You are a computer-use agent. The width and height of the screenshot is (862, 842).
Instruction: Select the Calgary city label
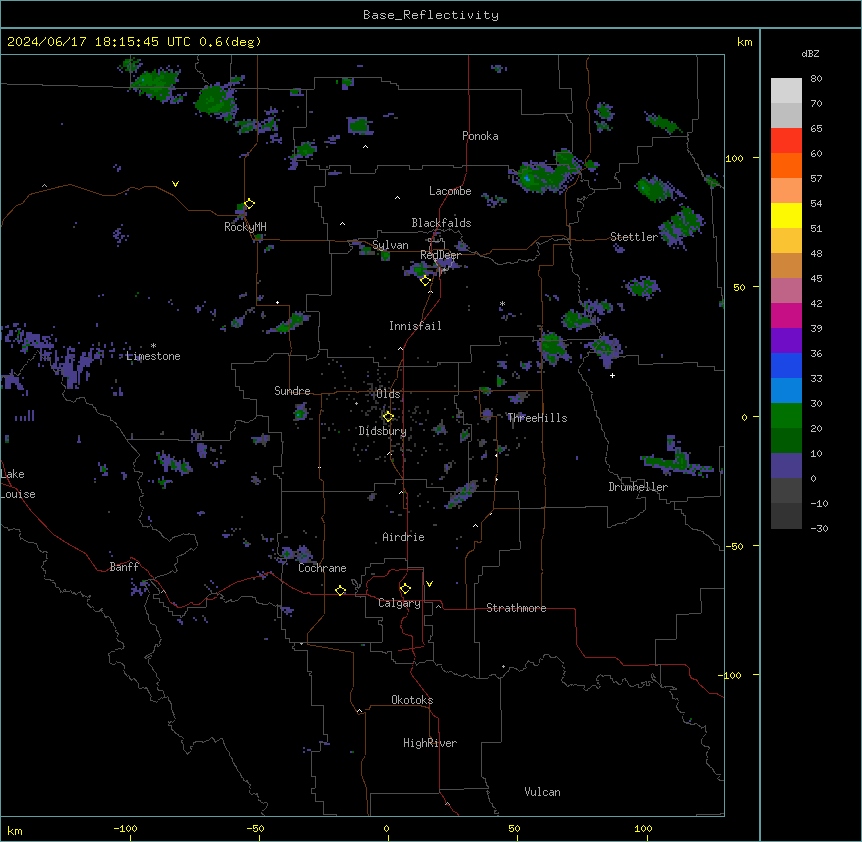400,603
